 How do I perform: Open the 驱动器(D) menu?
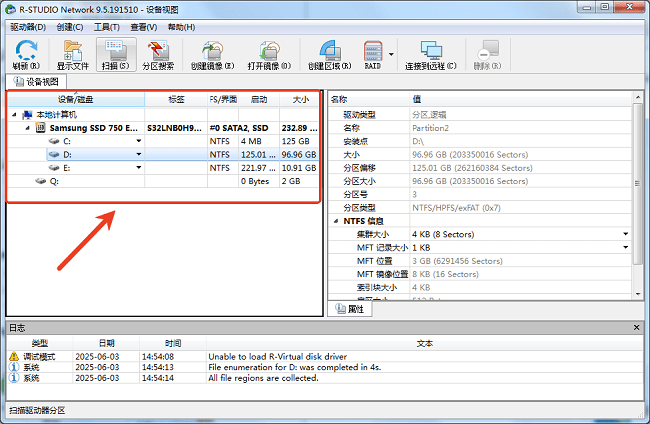[28, 27]
